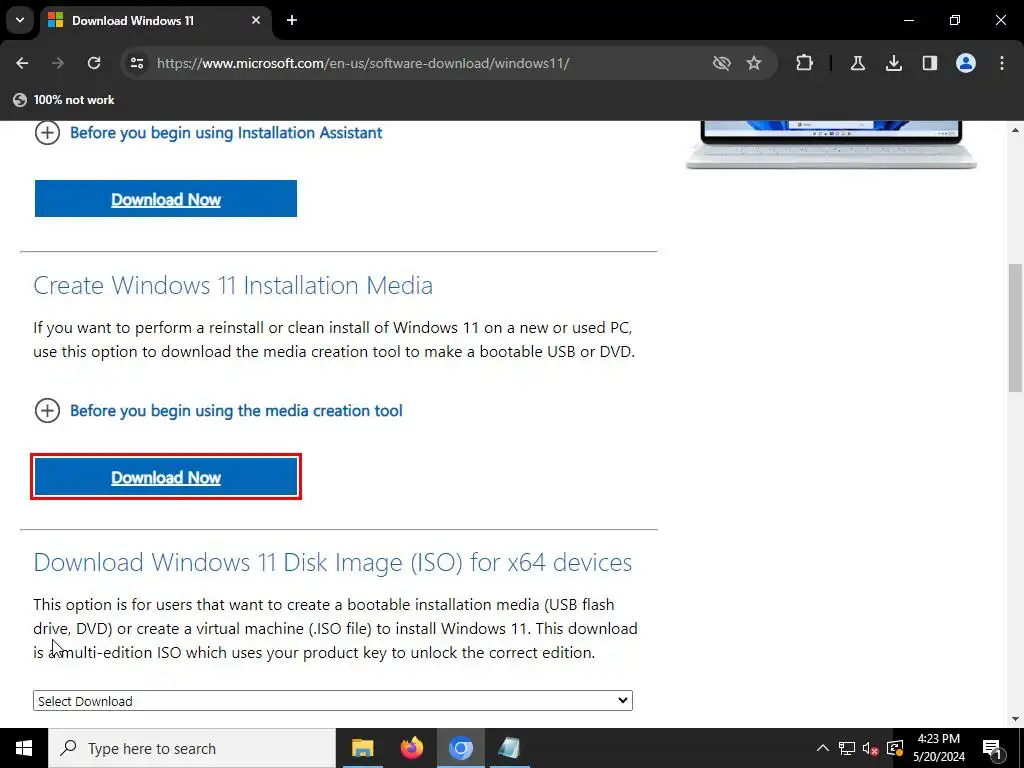1024x768 pixels.
Task: Close the Download Windows 11 tab
Action: 256,21
